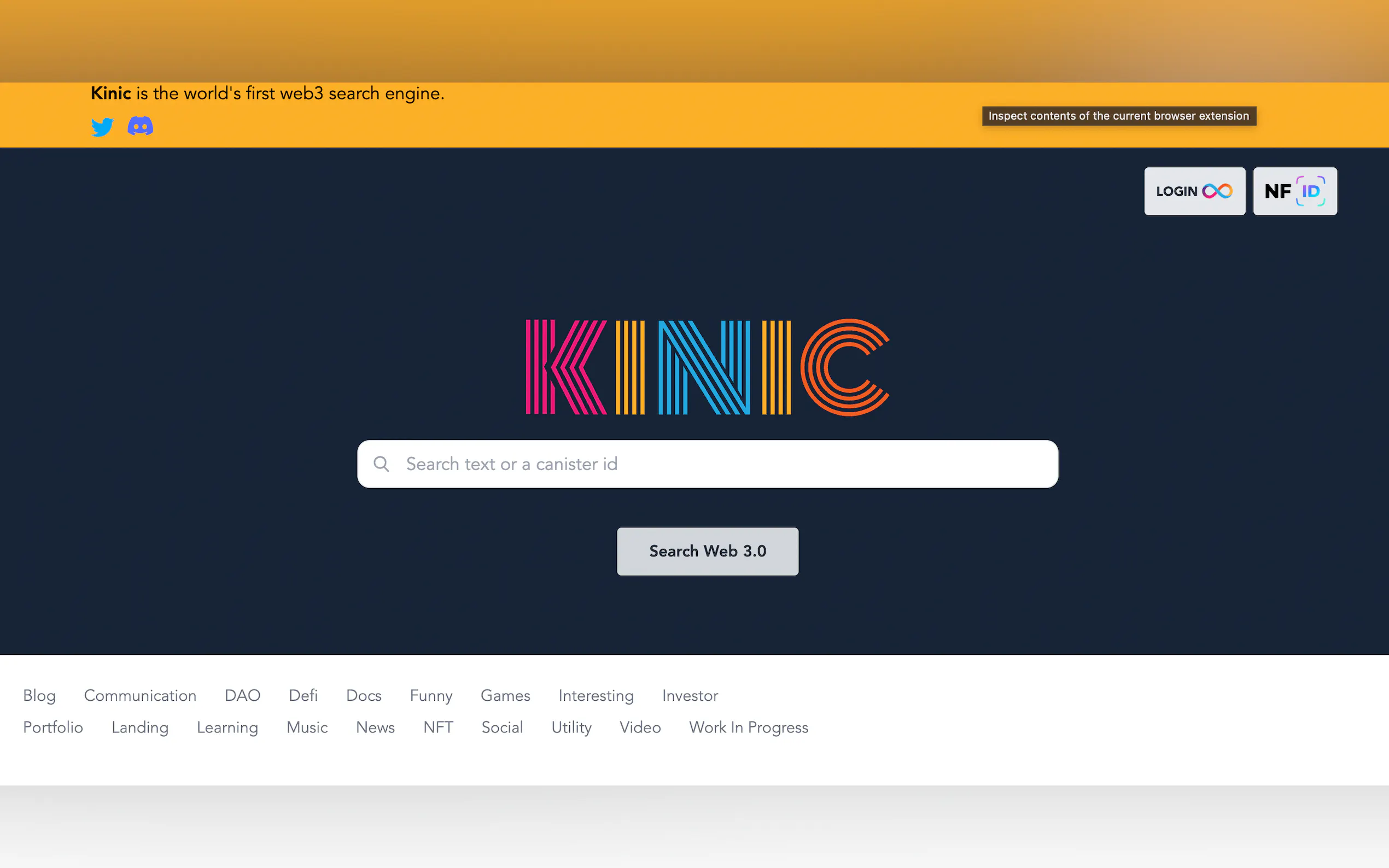The image size is (1389, 868).
Task: Log in with Internet Identity
Action: (1194, 191)
